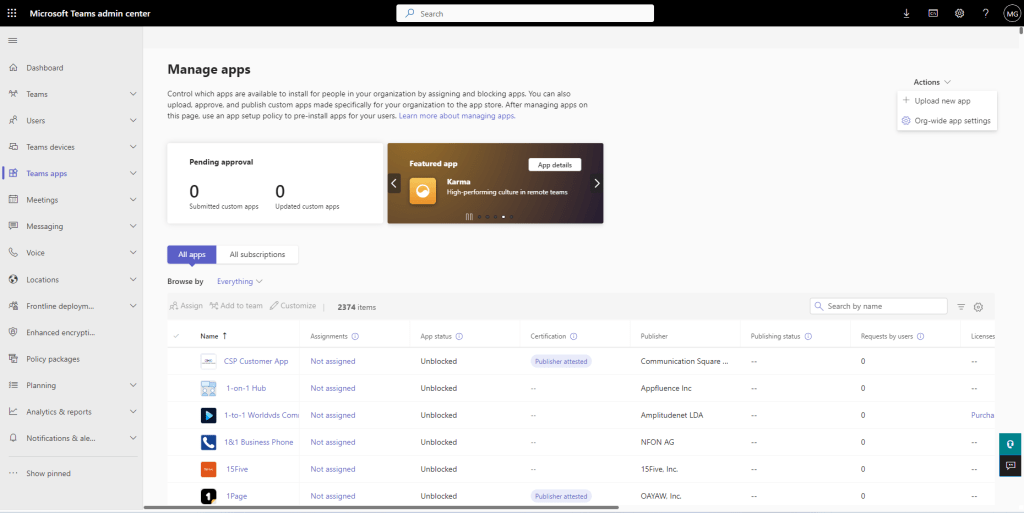Expand the Teams apps sidebar section
Screen dimensions: 1024x513
tap(133, 173)
